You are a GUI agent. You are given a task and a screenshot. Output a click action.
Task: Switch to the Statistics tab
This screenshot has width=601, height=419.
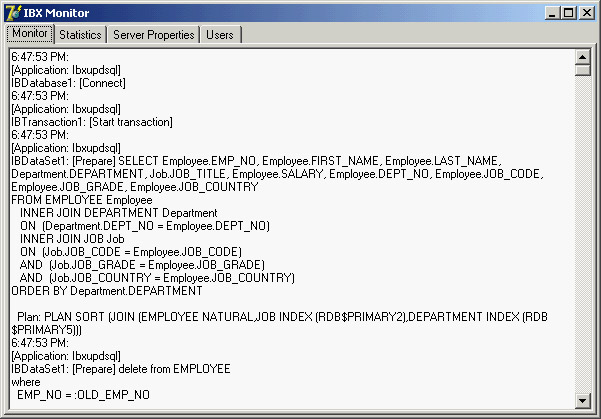coord(79,34)
